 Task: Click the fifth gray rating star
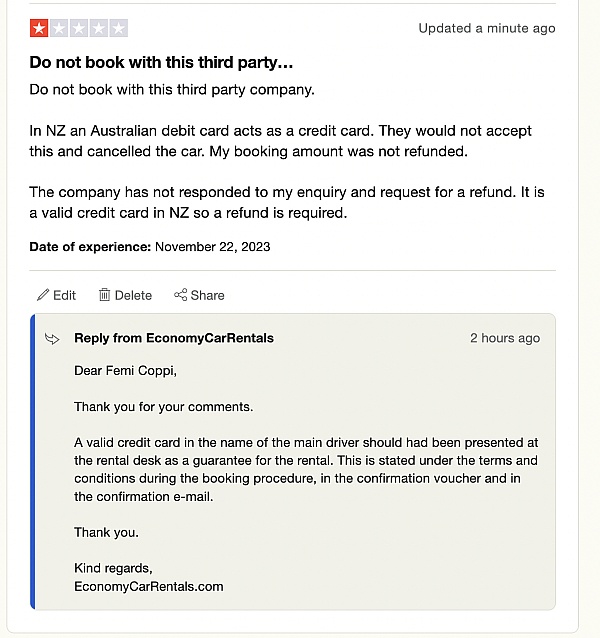coord(118,28)
